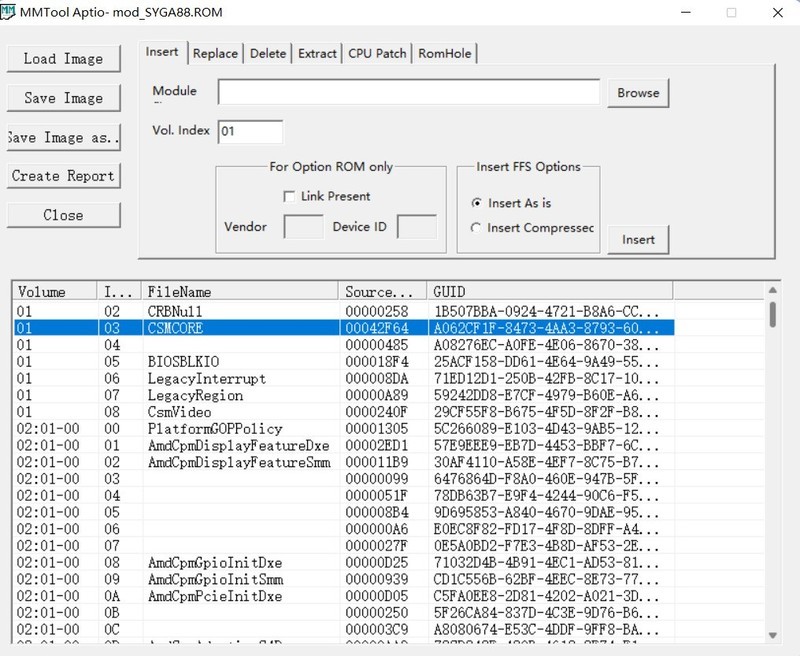The width and height of the screenshot is (800, 656).
Task: Select the AmdCpmDisplayFeatureSmm row
Action: coord(344,462)
